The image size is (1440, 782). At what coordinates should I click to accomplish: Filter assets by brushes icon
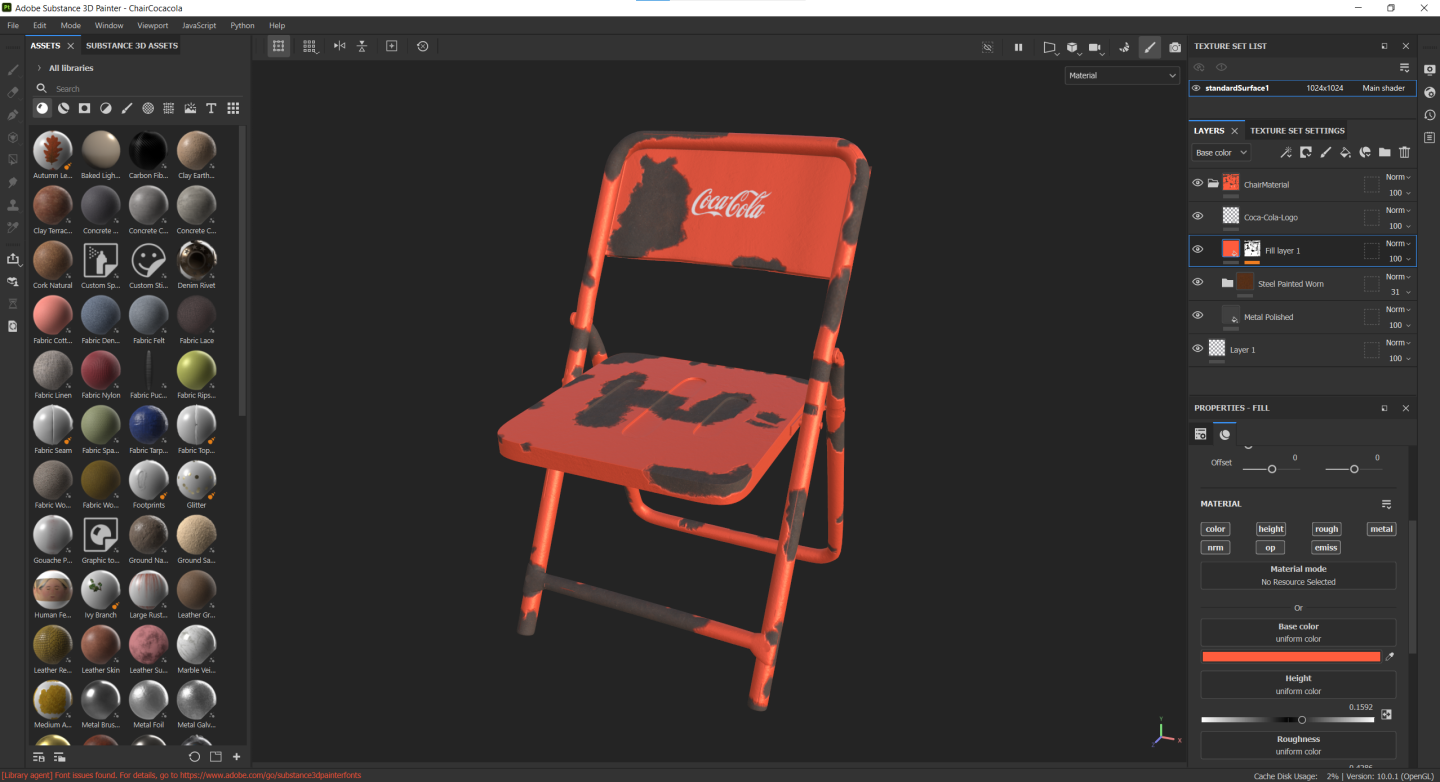coord(127,108)
